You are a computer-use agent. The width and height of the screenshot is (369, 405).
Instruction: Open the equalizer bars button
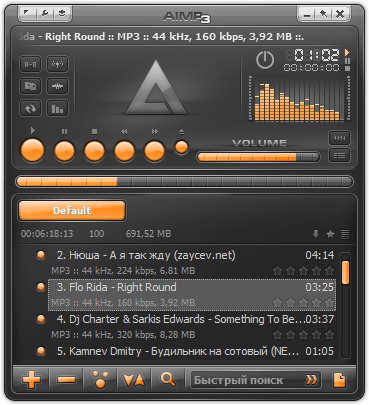[58, 108]
